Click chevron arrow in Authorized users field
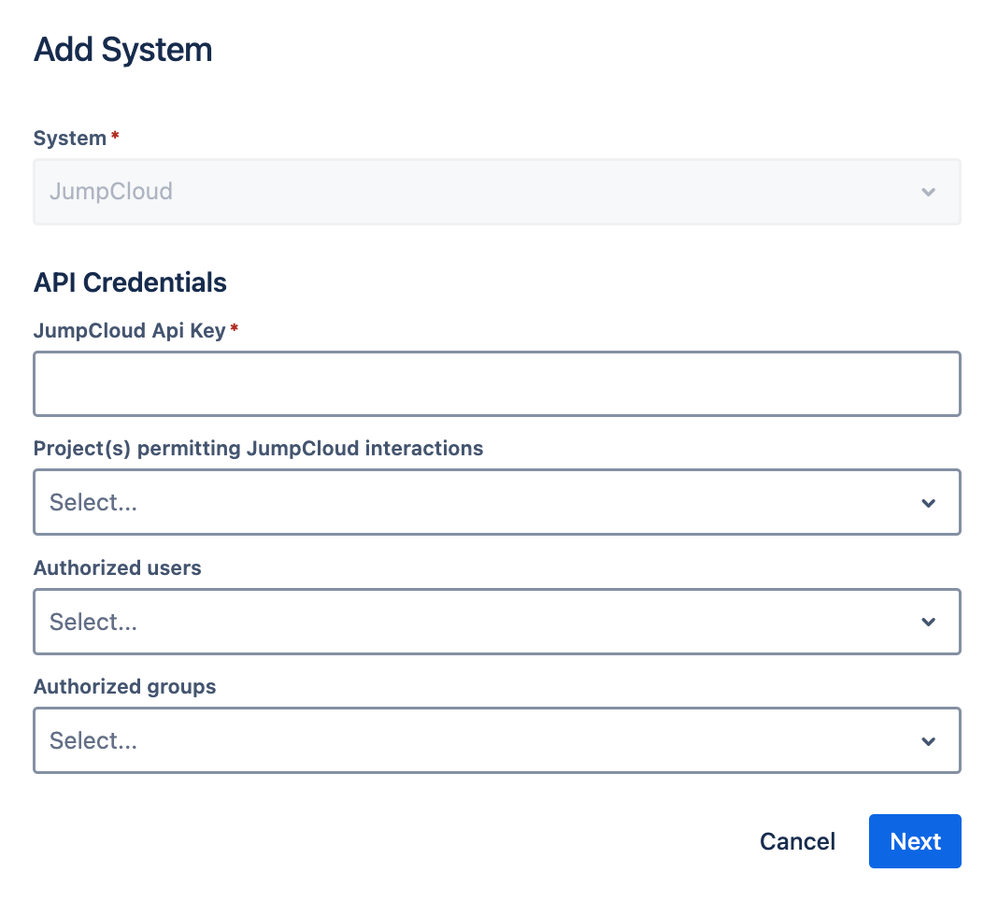This screenshot has height=905, width=998. 929,622
